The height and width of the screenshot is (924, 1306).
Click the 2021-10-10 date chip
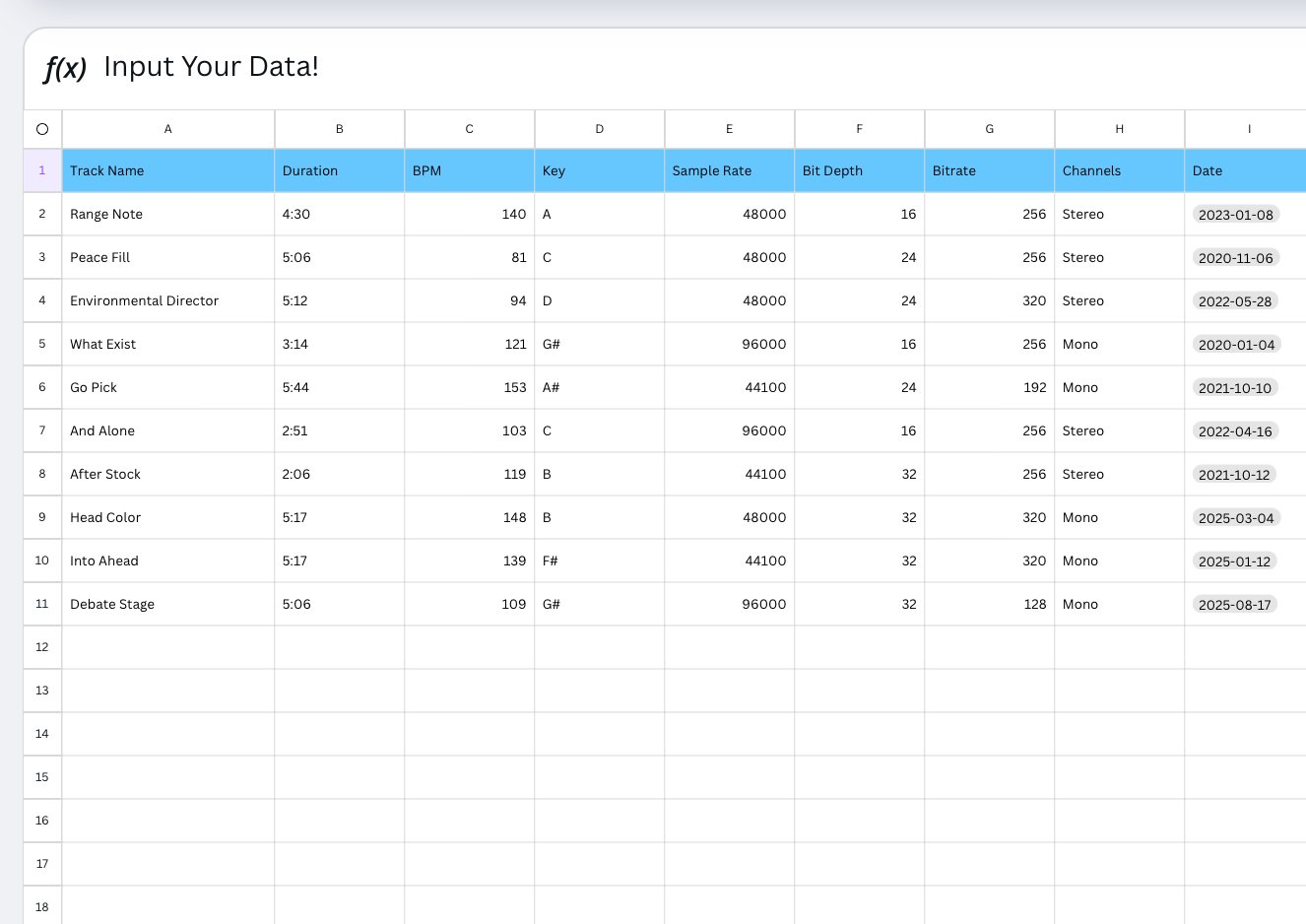pyautogui.click(x=1235, y=388)
